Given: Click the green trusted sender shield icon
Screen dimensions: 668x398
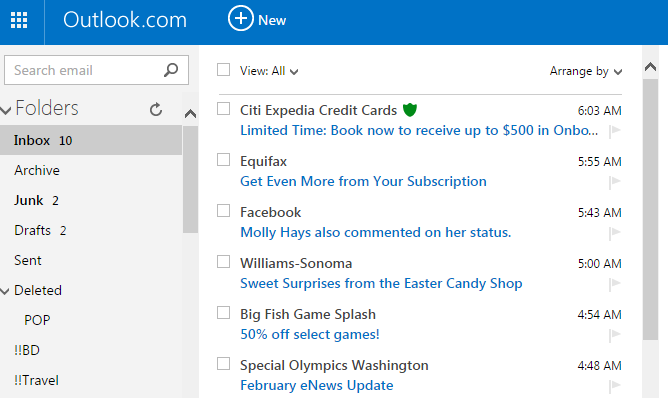Looking at the screenshot, I should pyautogui.click(x=410, y=110).
